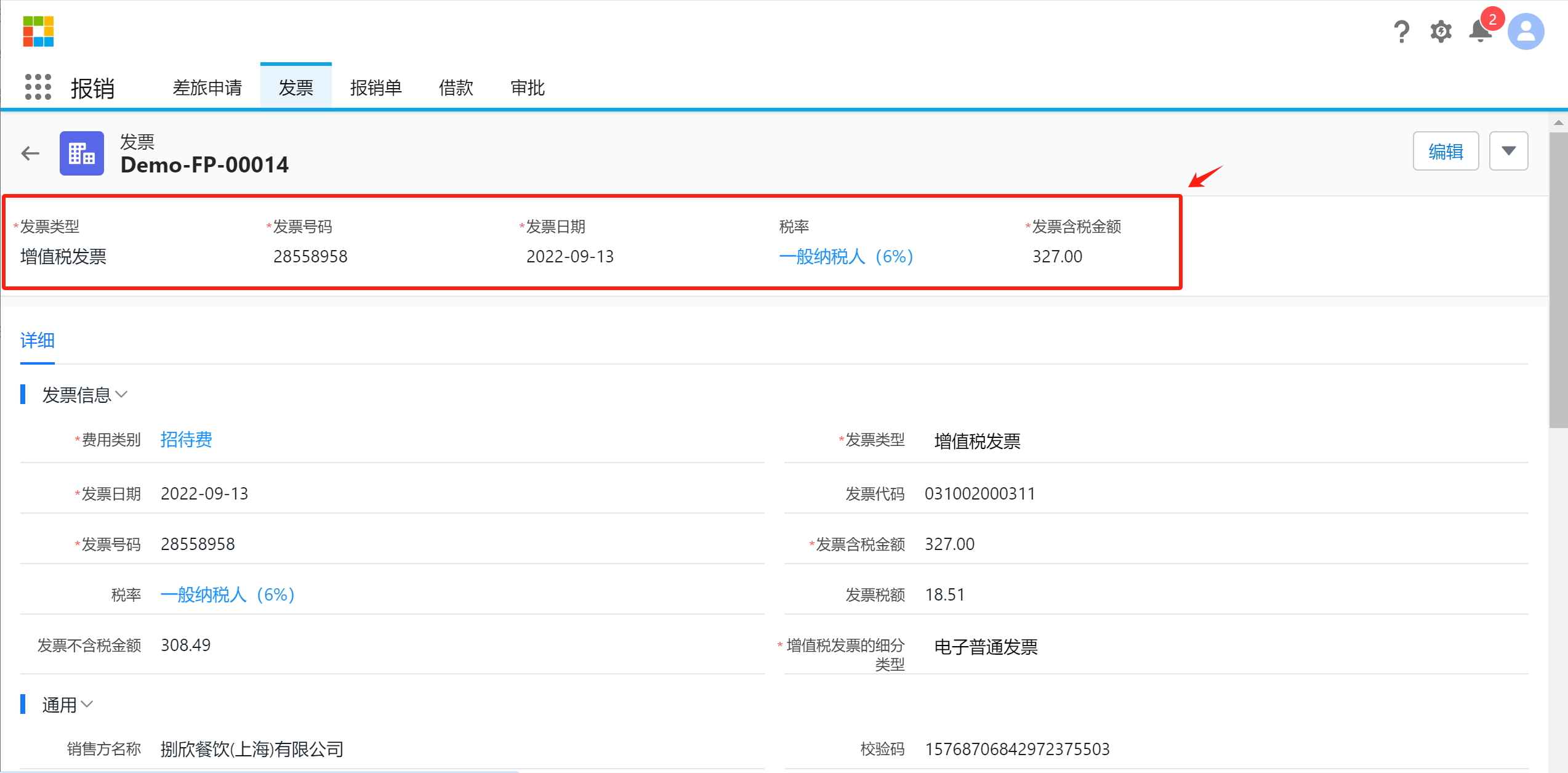Open the dropdown next to 编辑
1568x773 pixels.
click(x=1508, y=151)
